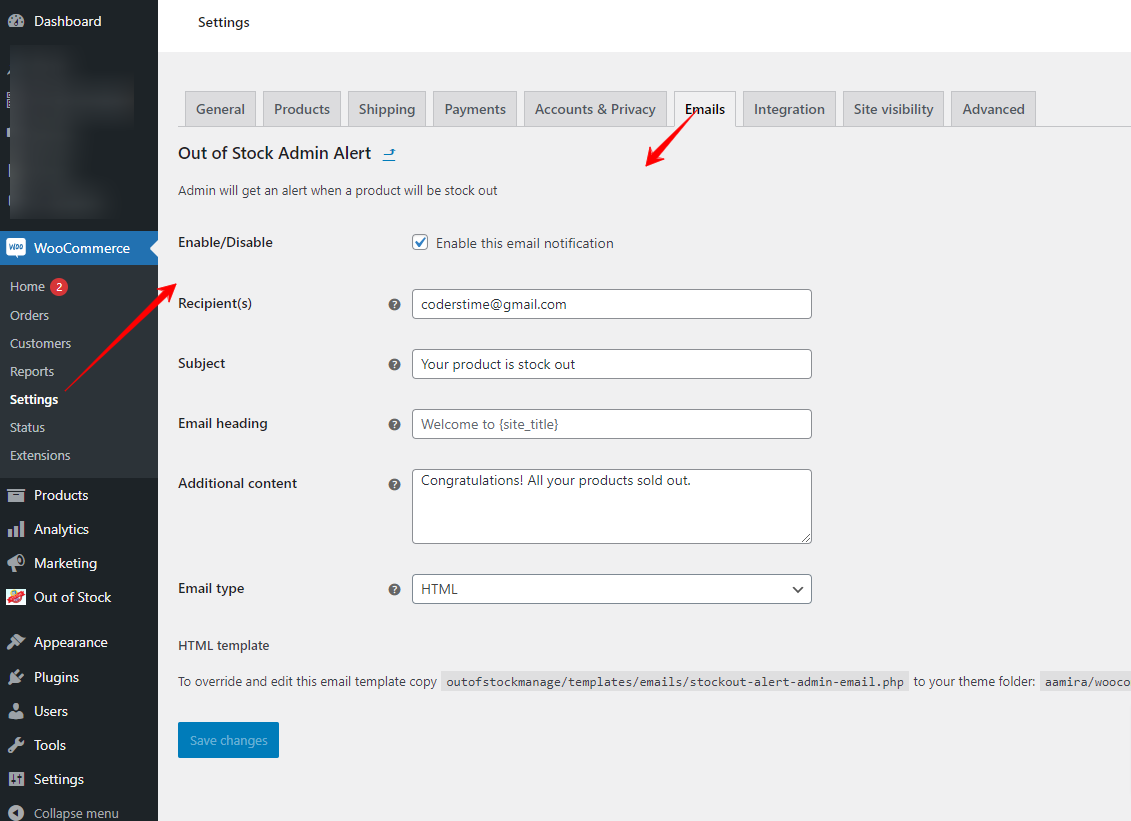The image size is (1131, 821).
Task: Click the Marketing megaphone icon
Action: click(x=16, y=563)
